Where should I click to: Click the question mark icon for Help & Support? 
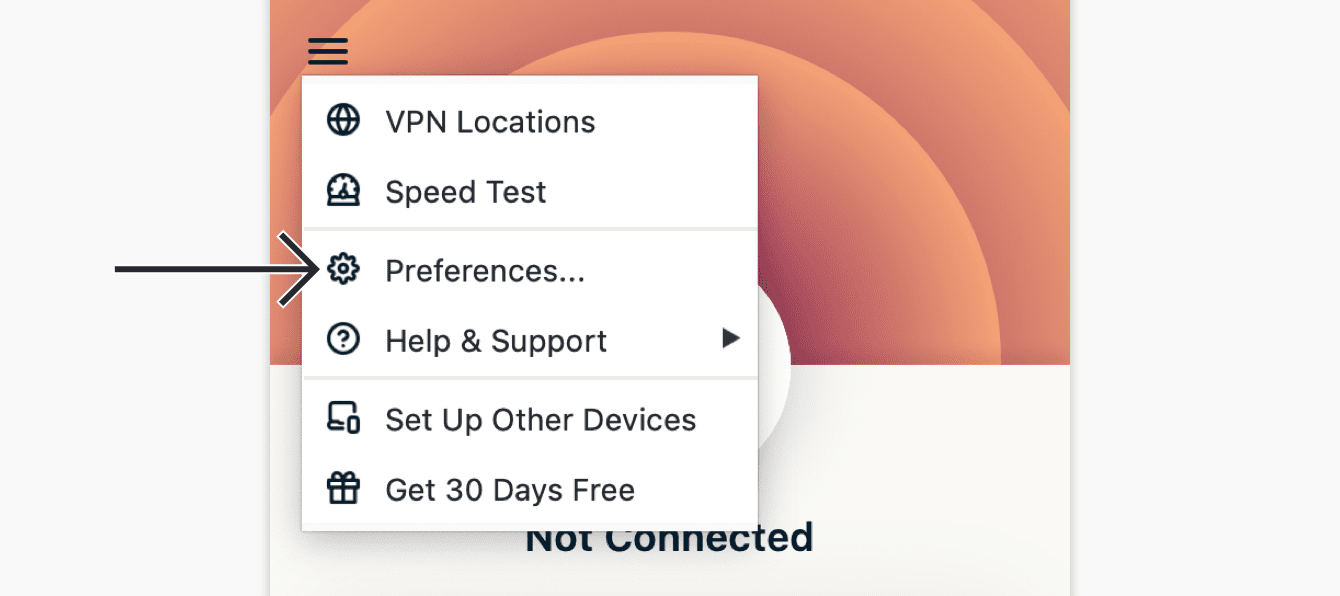344,339
